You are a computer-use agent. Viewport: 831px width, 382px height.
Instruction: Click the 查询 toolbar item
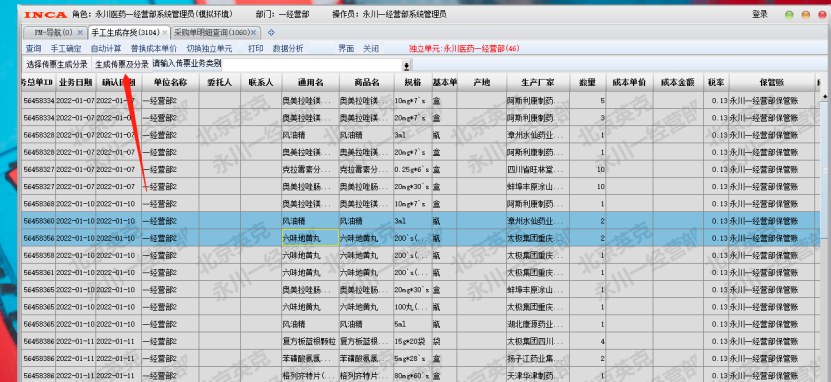[33, 49]
